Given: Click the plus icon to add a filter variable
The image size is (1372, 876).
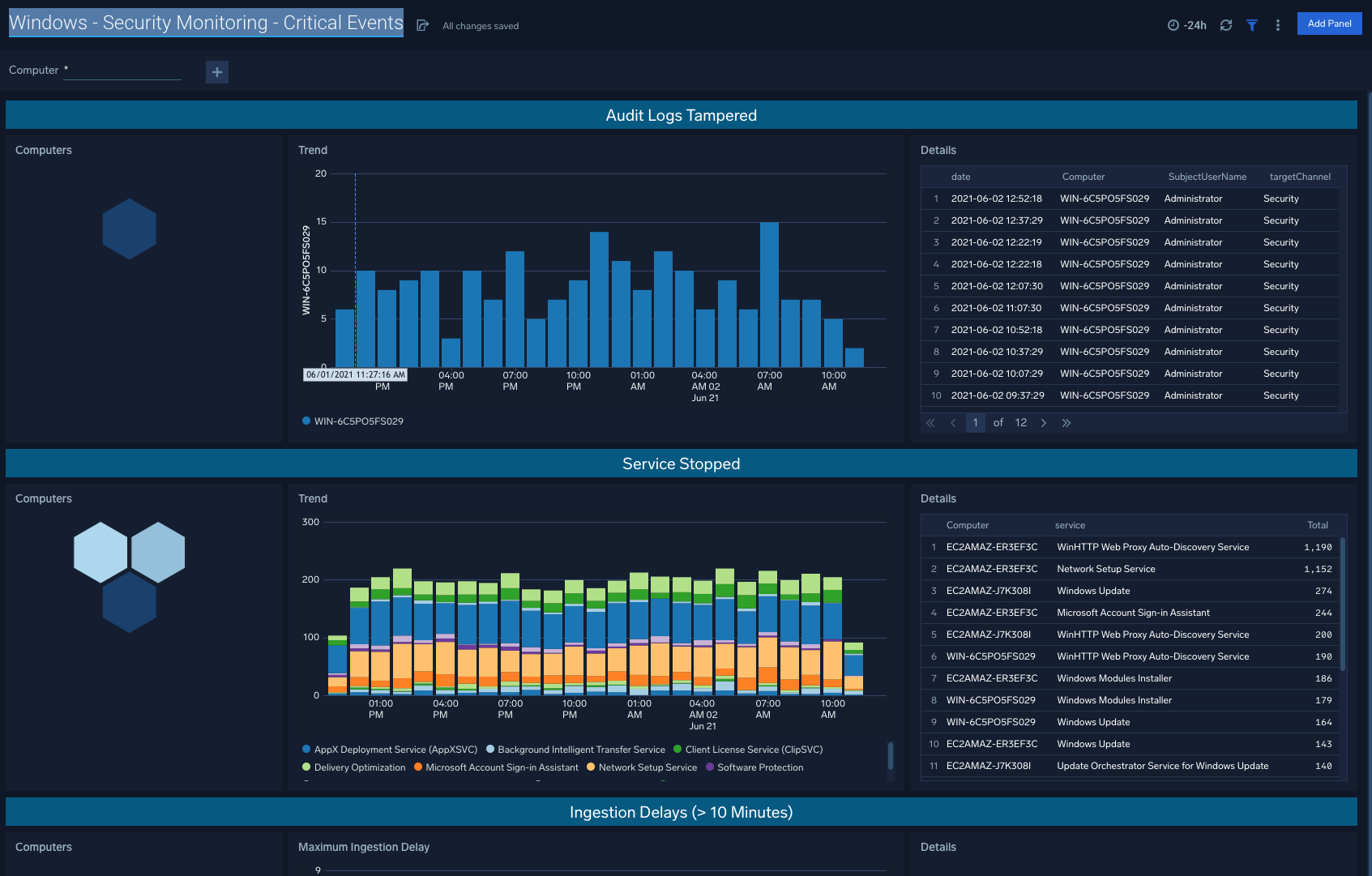Looking at the screenshot, I should click(216, 72).
